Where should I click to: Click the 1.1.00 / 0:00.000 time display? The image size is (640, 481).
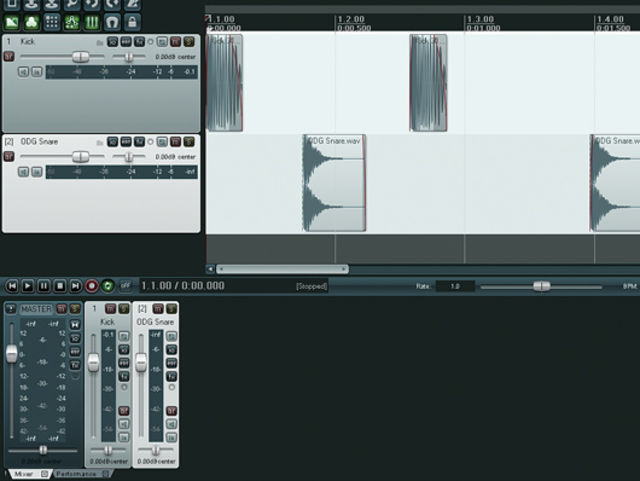182,286
